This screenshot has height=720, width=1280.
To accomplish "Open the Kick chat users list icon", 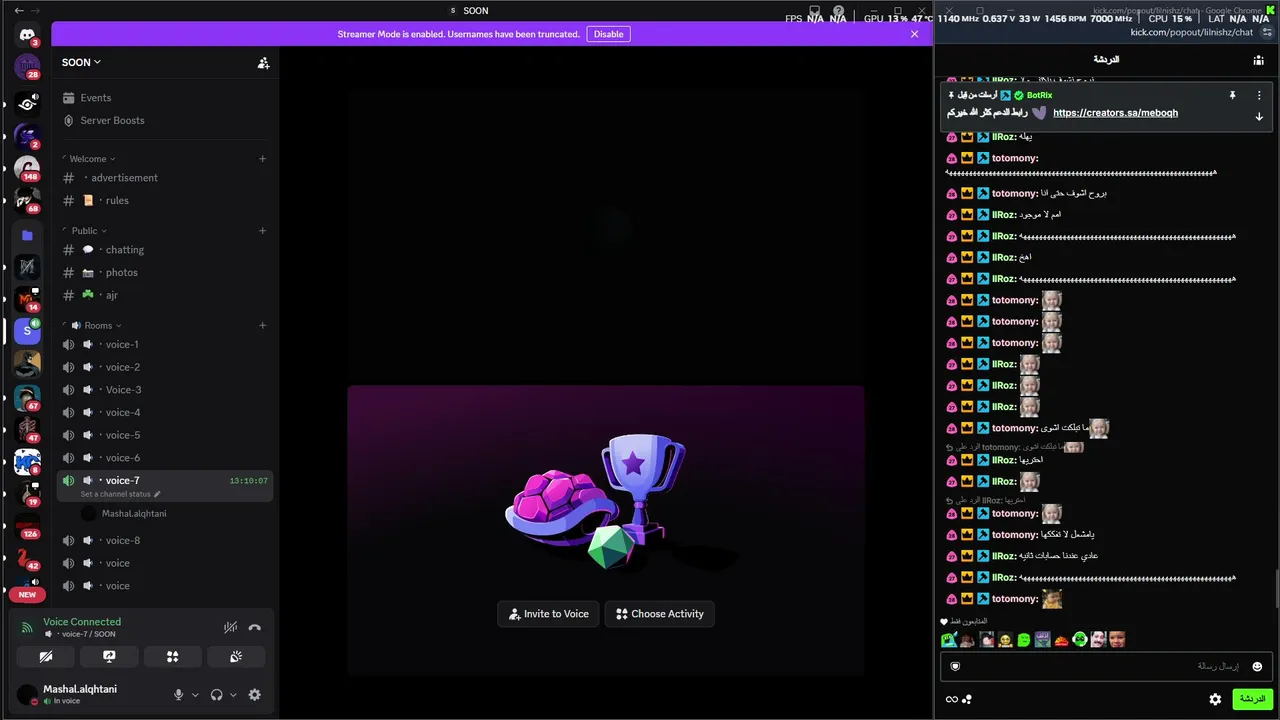I will tap(1258, 60).
